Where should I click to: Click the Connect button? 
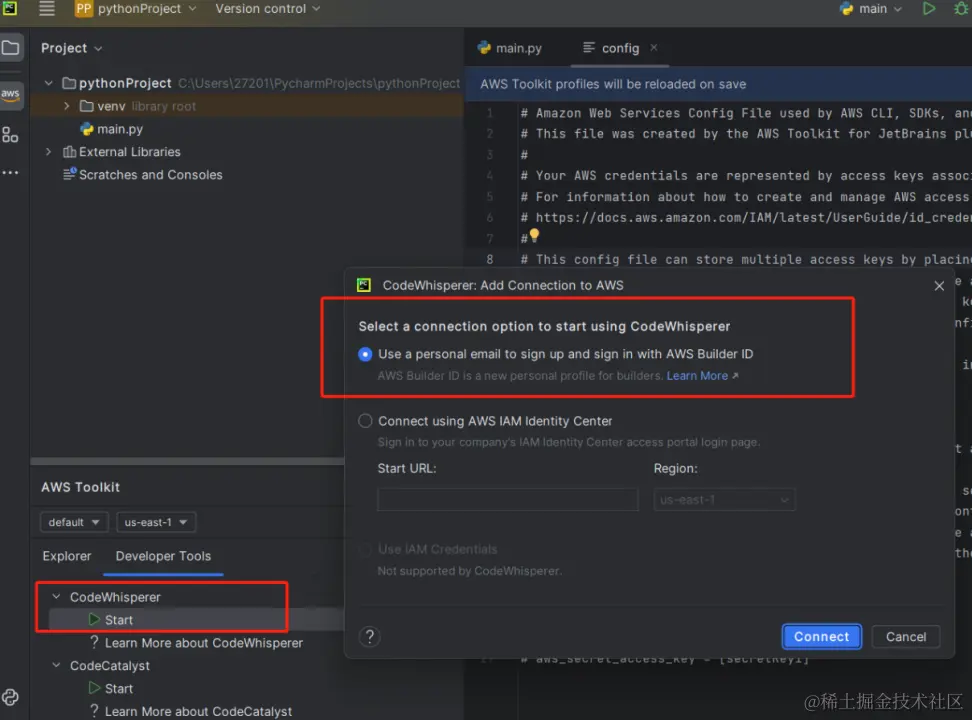tap(821, 636)
